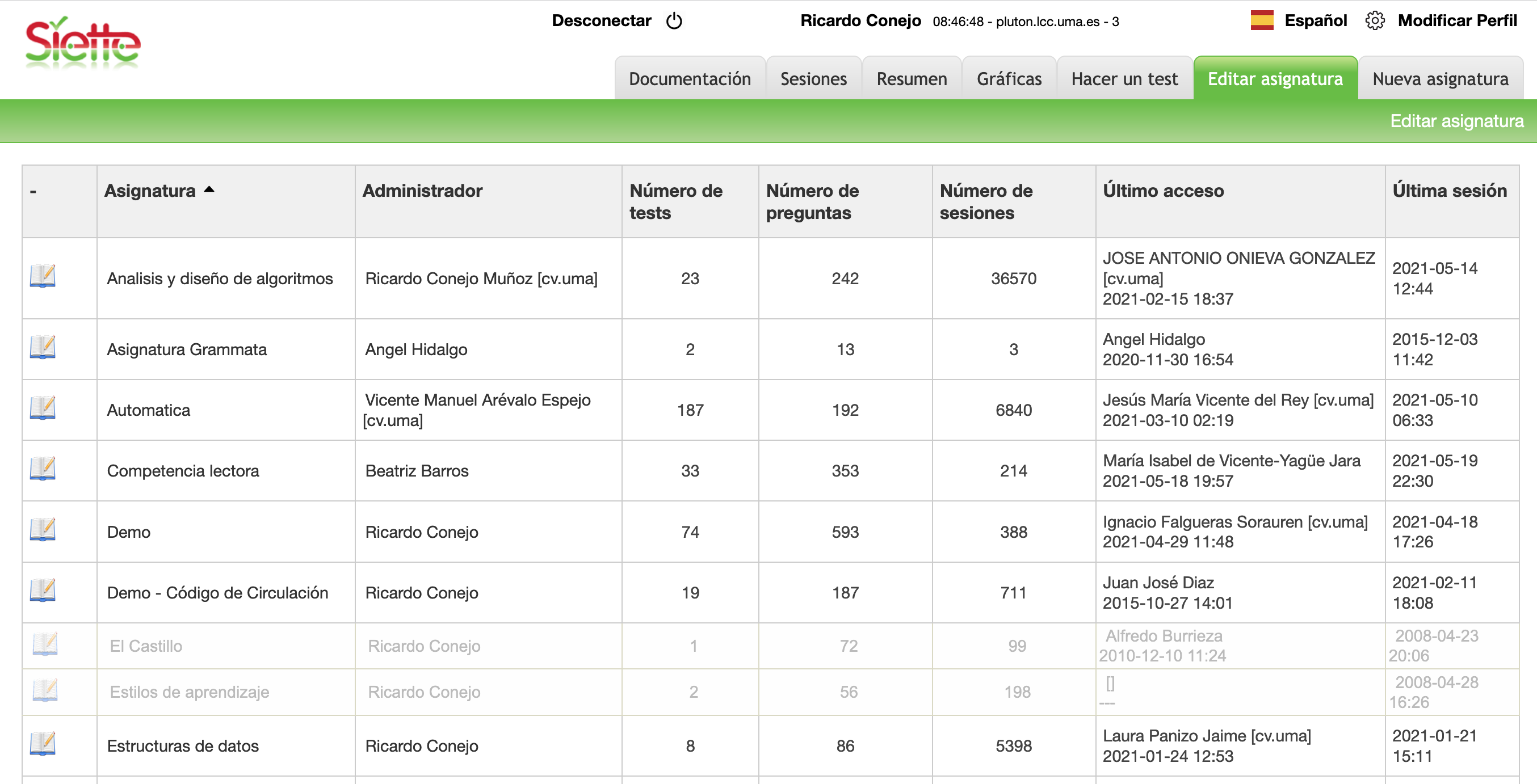The width and height of the screenshot is (1537, 784).
Task: Click the Desconectar link
Action: coord(601,21)
